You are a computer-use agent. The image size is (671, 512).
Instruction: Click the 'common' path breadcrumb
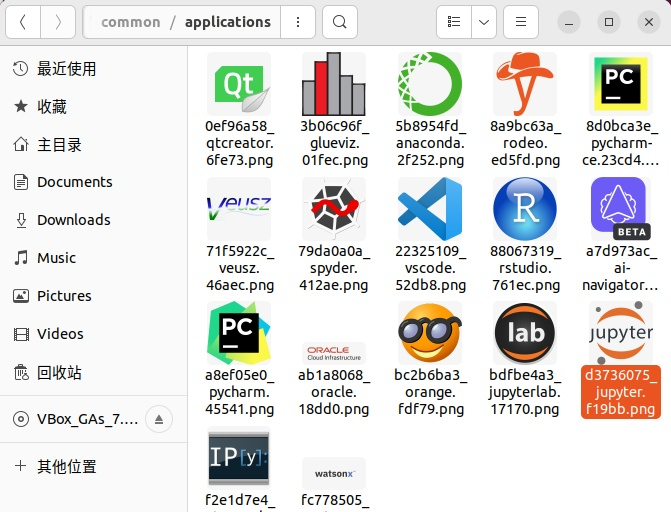tap(130, 22)
